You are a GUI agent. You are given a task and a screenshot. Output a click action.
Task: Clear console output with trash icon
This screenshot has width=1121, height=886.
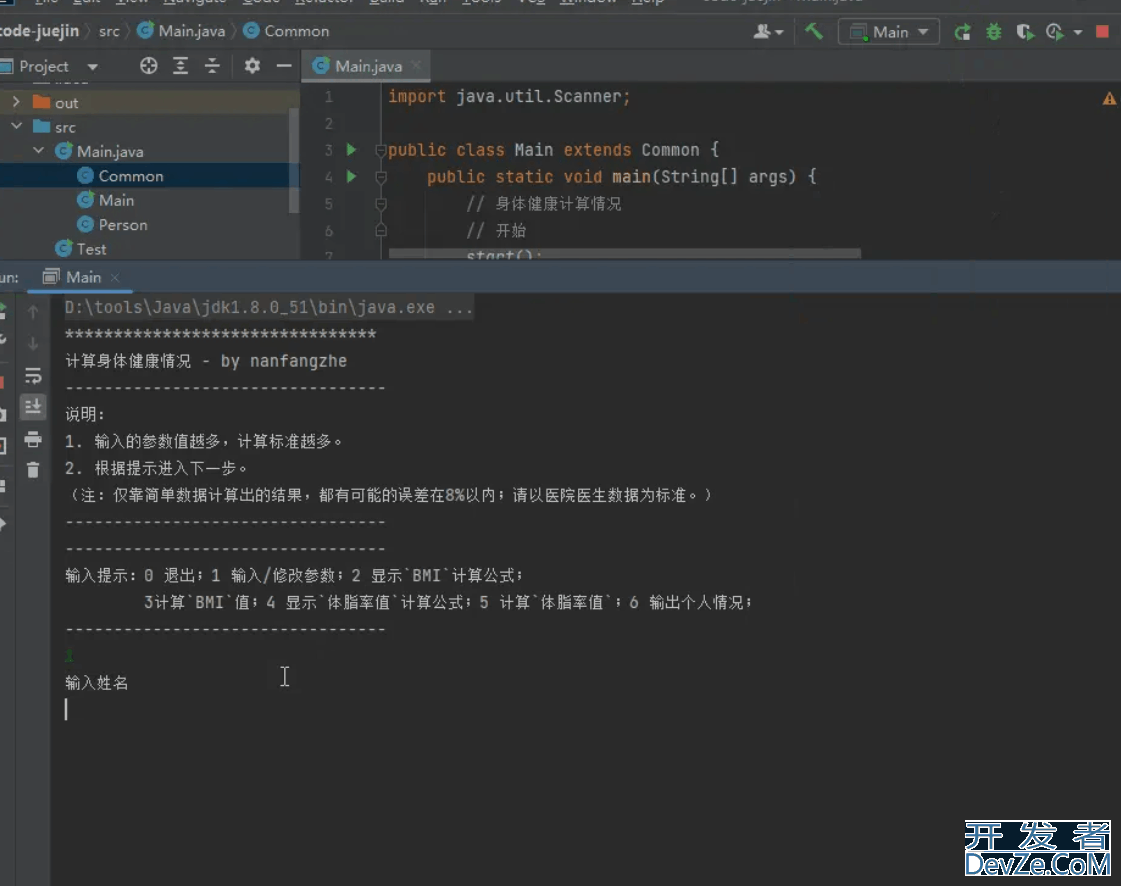click(x=33, y=469)
